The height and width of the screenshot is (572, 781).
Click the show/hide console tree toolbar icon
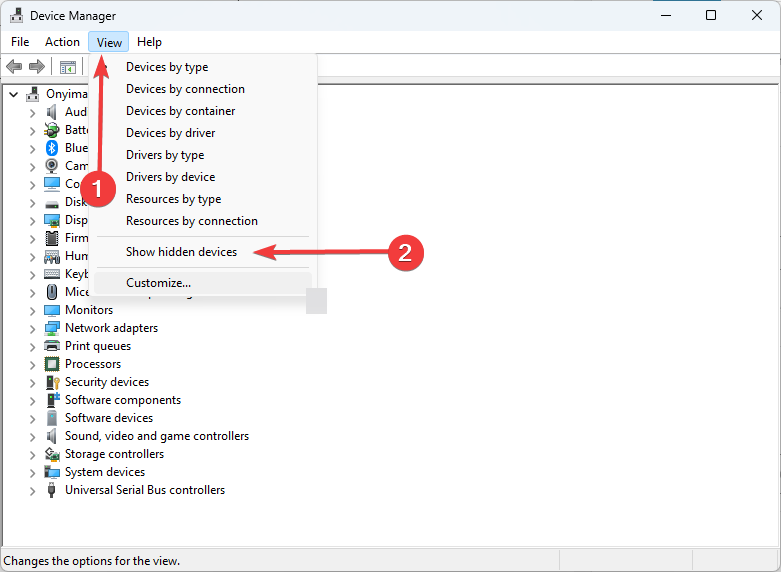[x=68, y=67]
